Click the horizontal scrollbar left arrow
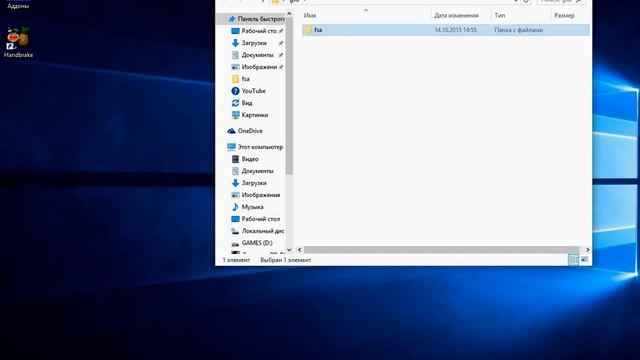Viewport: 640px width, 360px height. (300, 250)
